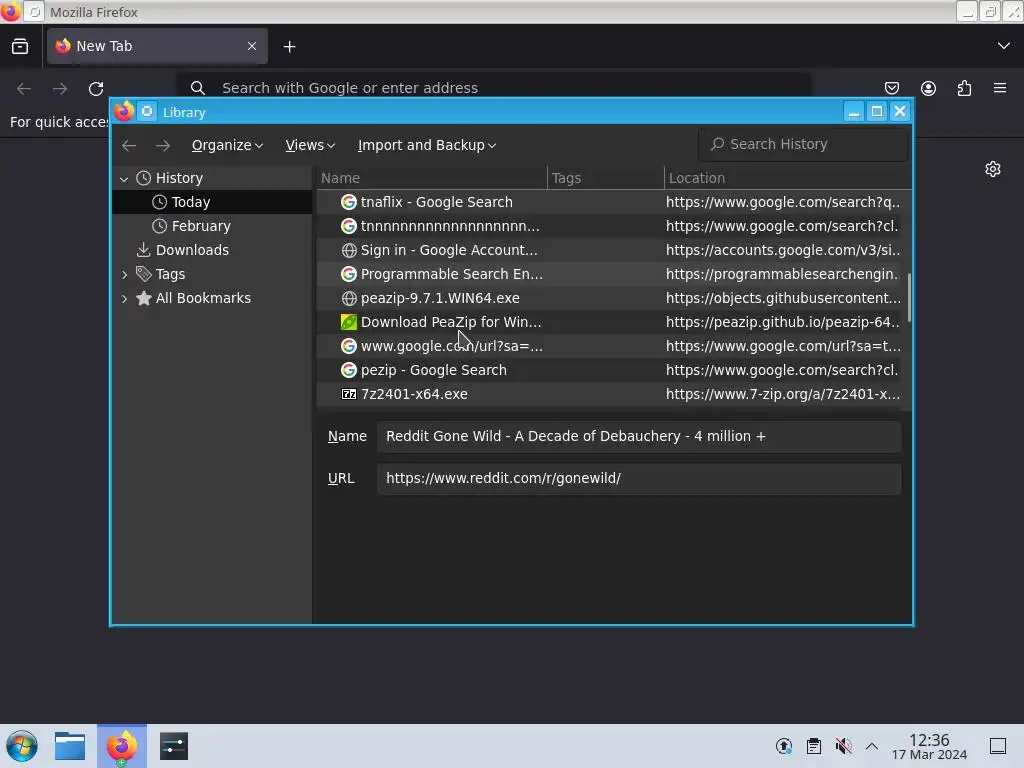Open Save to Pocket icon
The width and height of the screenshot is (1024, 768).
[891, 88]
